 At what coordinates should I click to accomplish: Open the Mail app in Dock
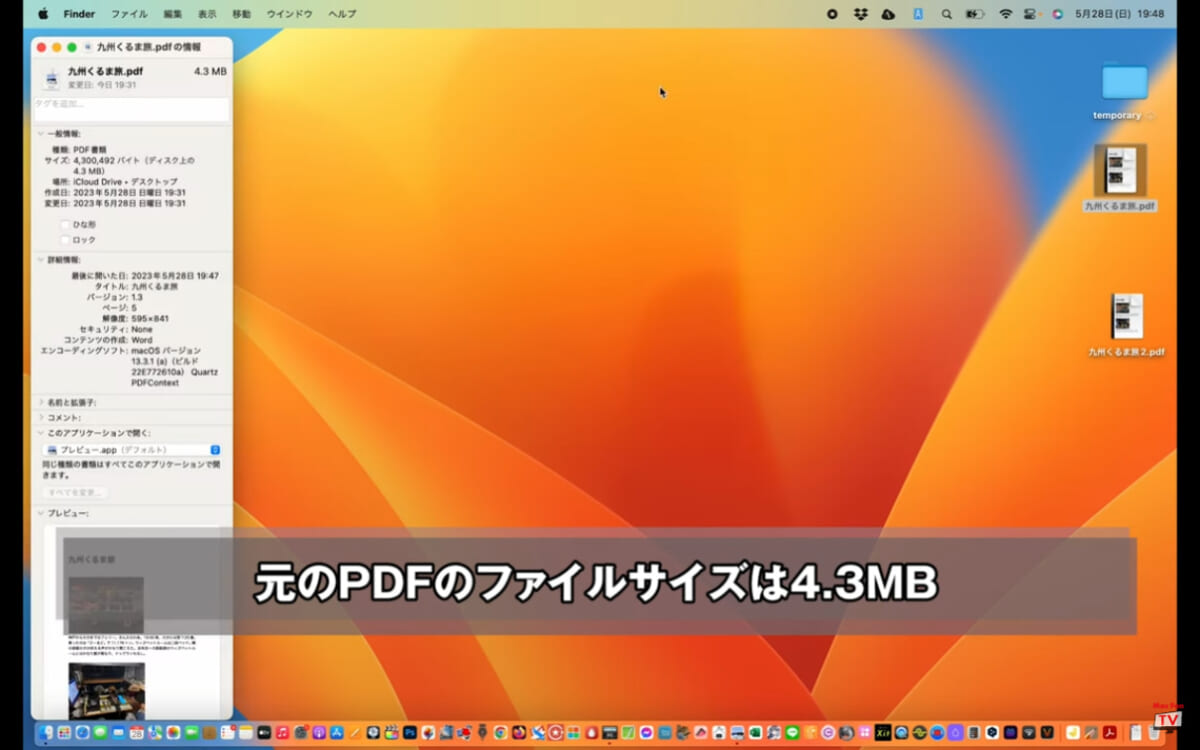[x=118, y=733]
